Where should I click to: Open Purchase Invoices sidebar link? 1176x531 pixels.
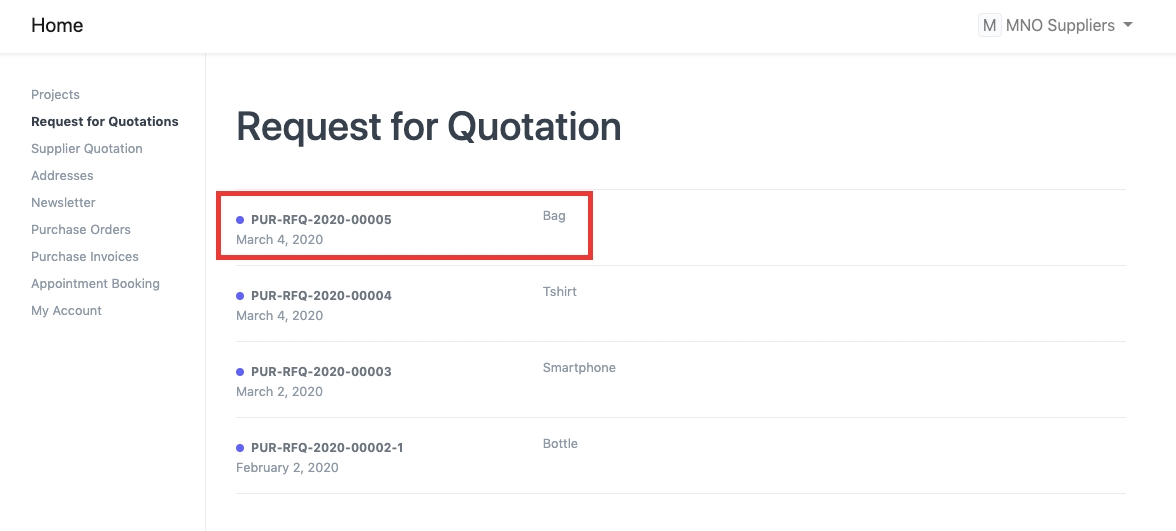click(x=85, y=257)
